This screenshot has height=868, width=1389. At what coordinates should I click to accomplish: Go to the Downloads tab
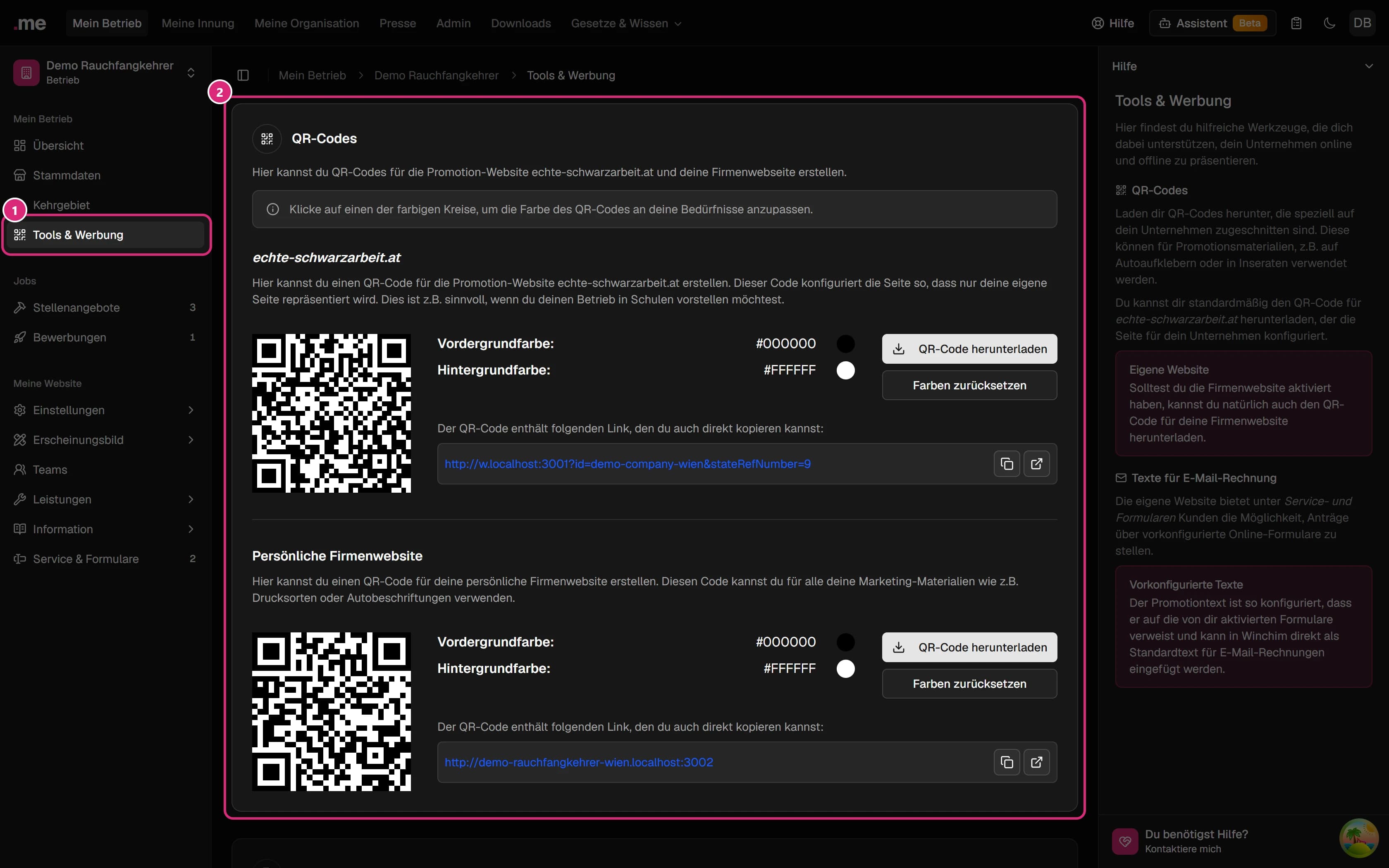[x=520, y=24]
